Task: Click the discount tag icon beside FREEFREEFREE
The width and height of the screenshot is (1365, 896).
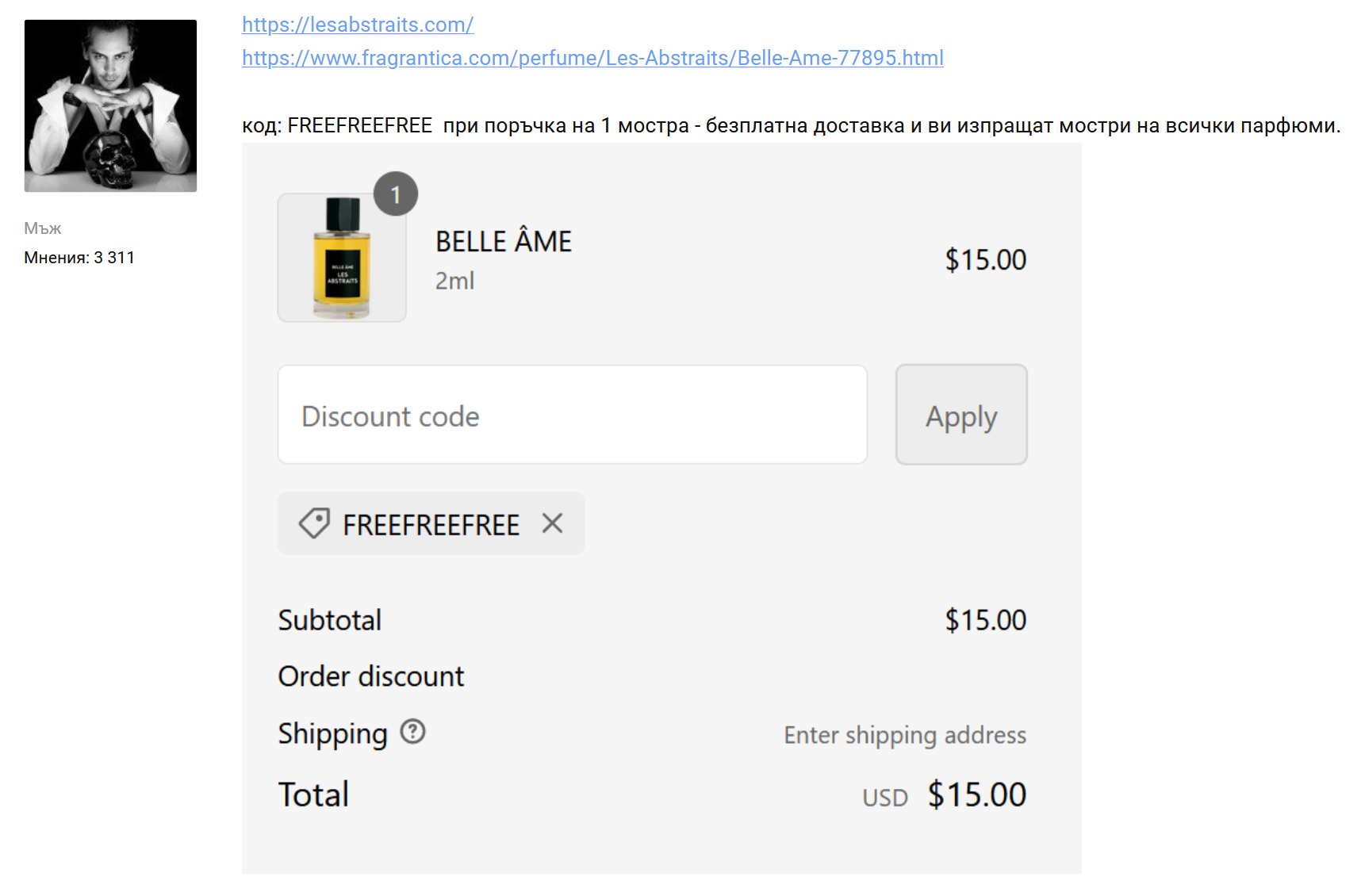Action: tap(314, 523)
